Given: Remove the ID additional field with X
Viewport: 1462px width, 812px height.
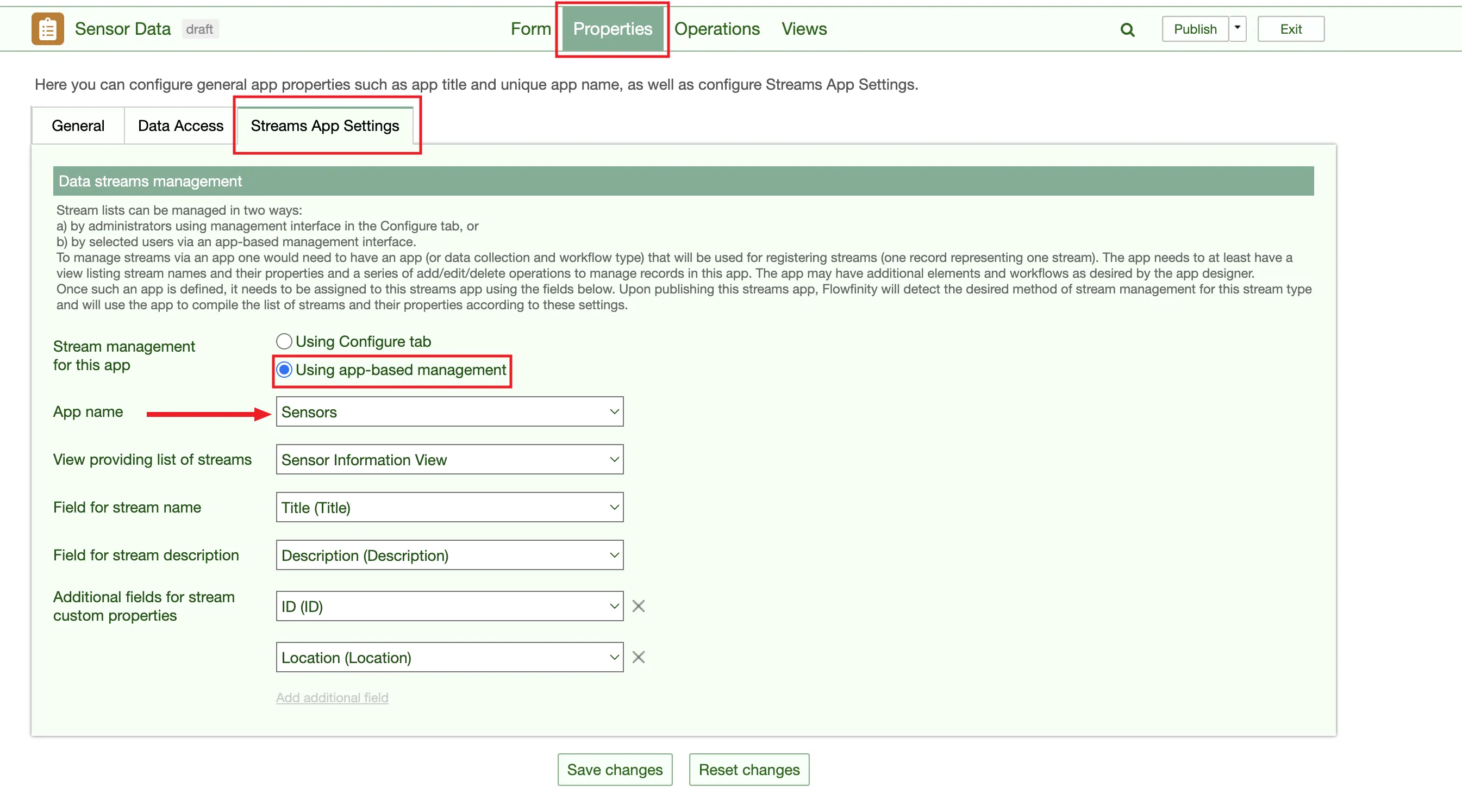Looking at the screenshot, I should [638, 606].
